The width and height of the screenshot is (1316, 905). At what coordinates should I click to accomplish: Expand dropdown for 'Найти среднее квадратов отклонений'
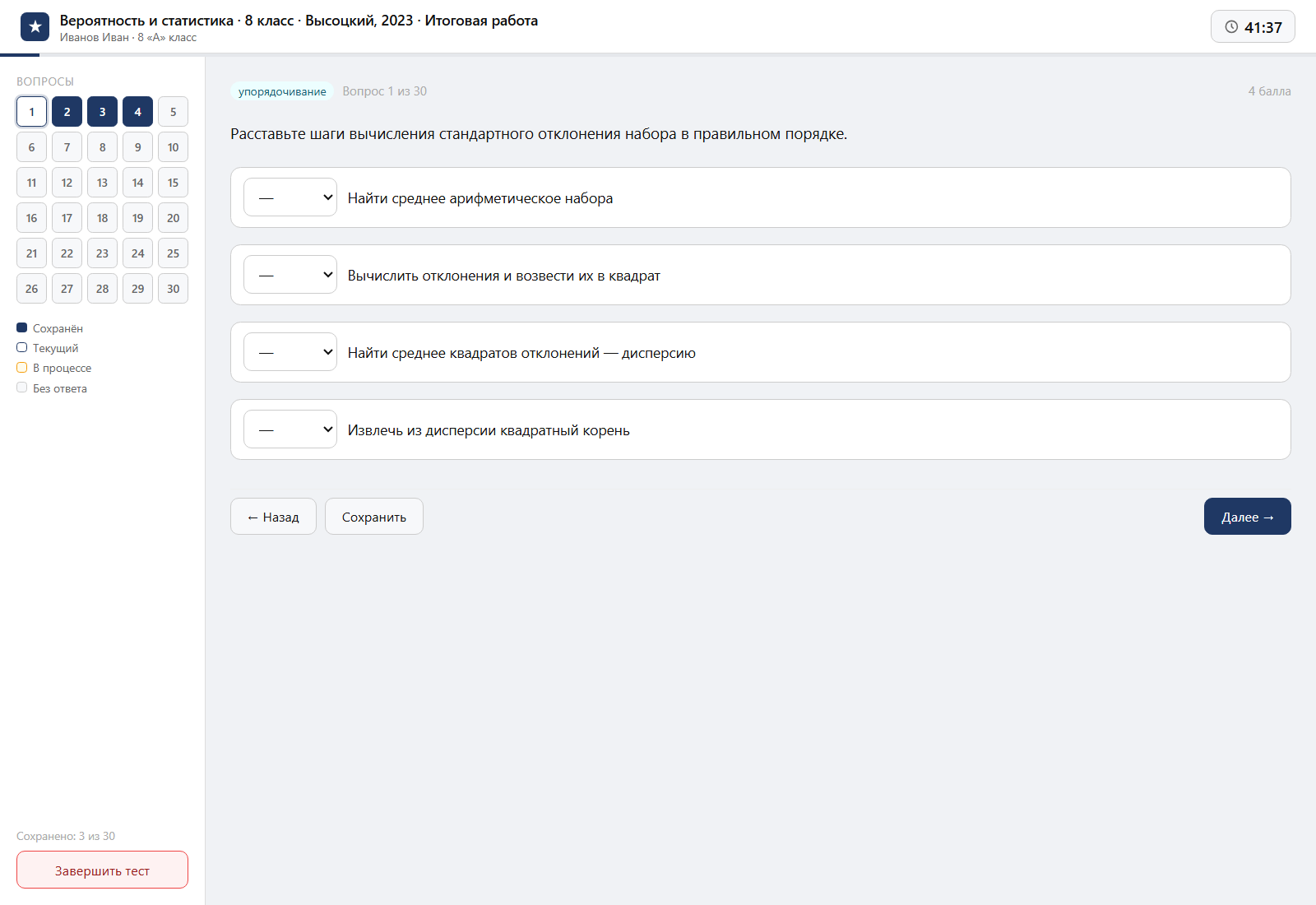coord(290,352)
